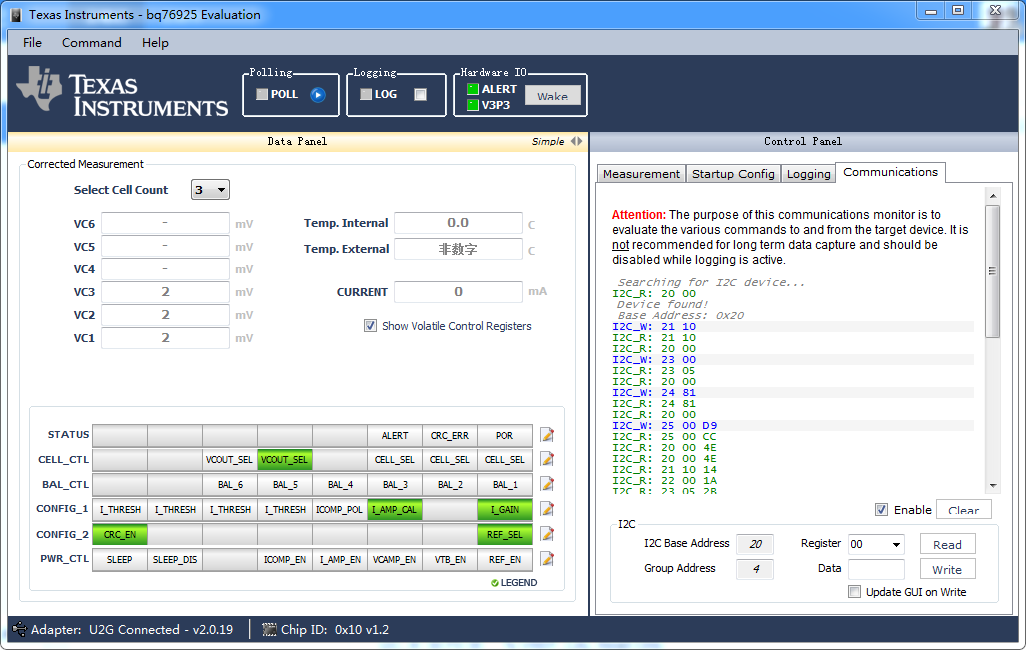Click the LEGEND link
The width and height of the screenshot is (1026, 650).
click(x=518, y=583)
